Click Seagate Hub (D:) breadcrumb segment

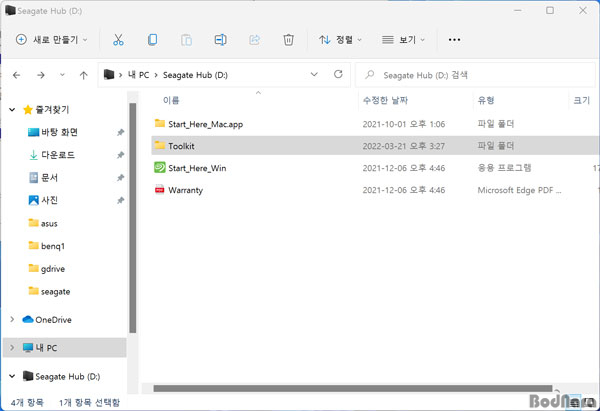(x=195, y=75)
